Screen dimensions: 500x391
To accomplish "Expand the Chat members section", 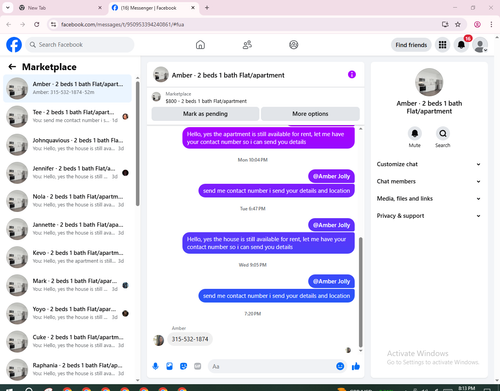I will point(429,181).
